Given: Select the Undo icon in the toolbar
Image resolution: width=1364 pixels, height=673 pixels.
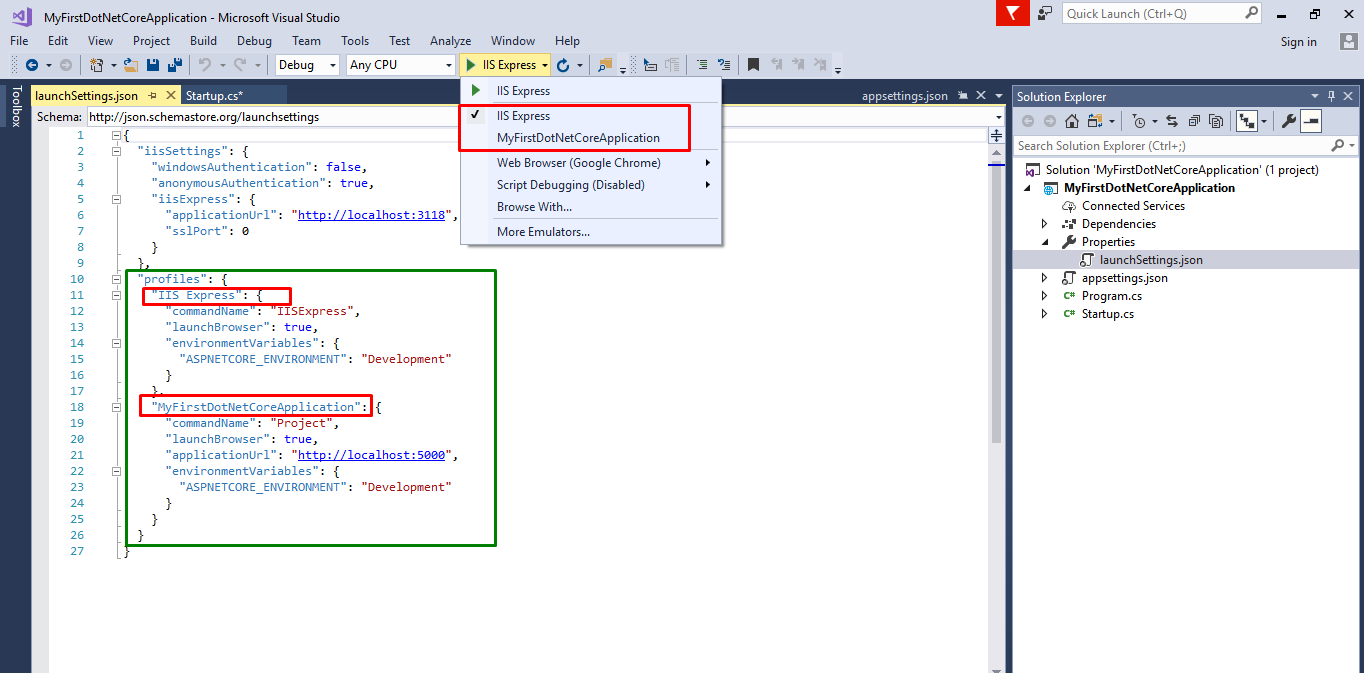Looking at the screenshot, I should point(206,64).
